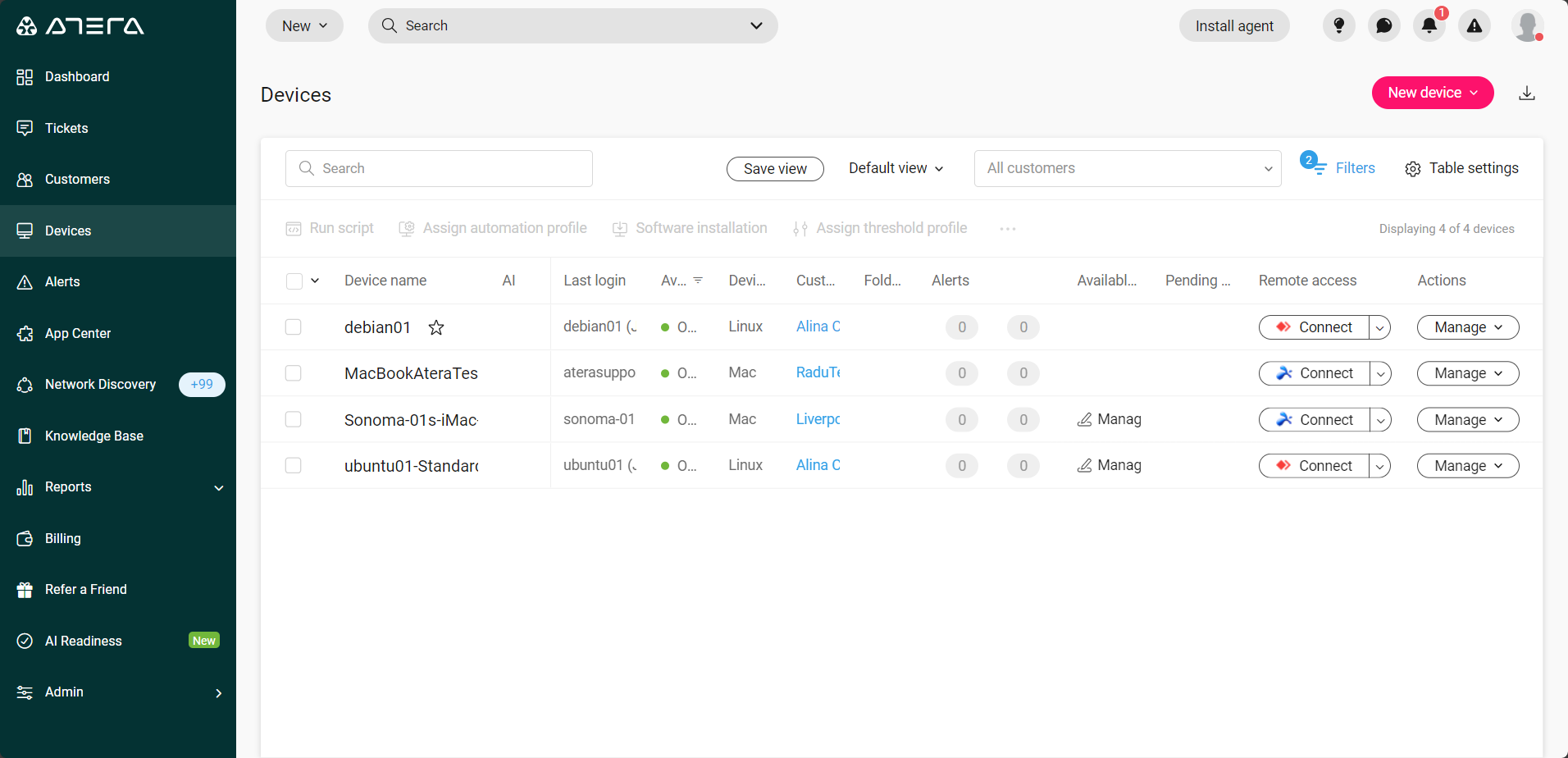The height and width of the screenshot is (758, 1568).
Task: Connect to debian01 device
Action: pos(1314,327)
